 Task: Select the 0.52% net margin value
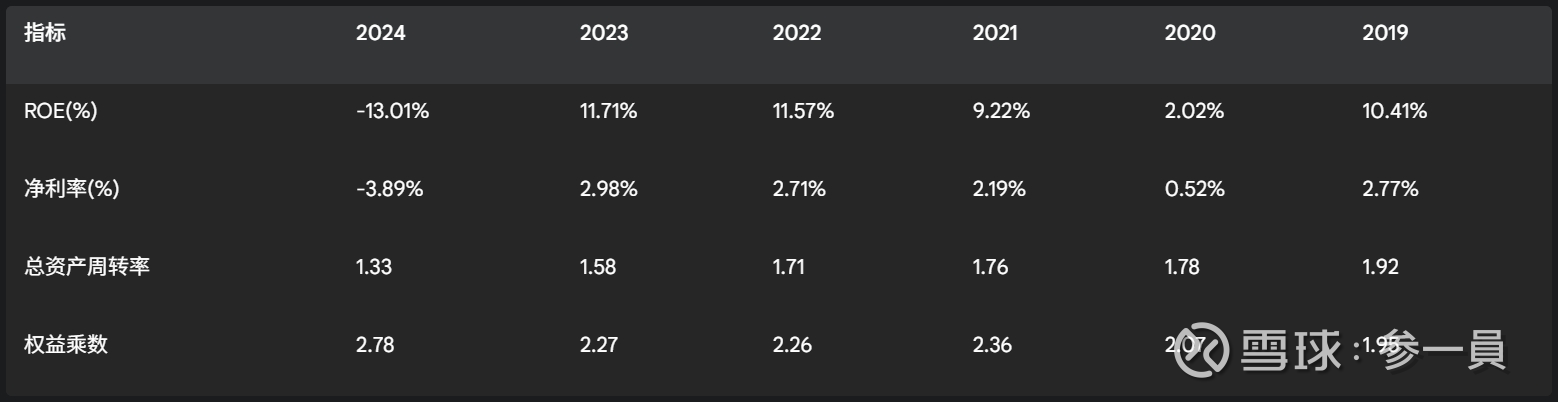[1194, 189]
